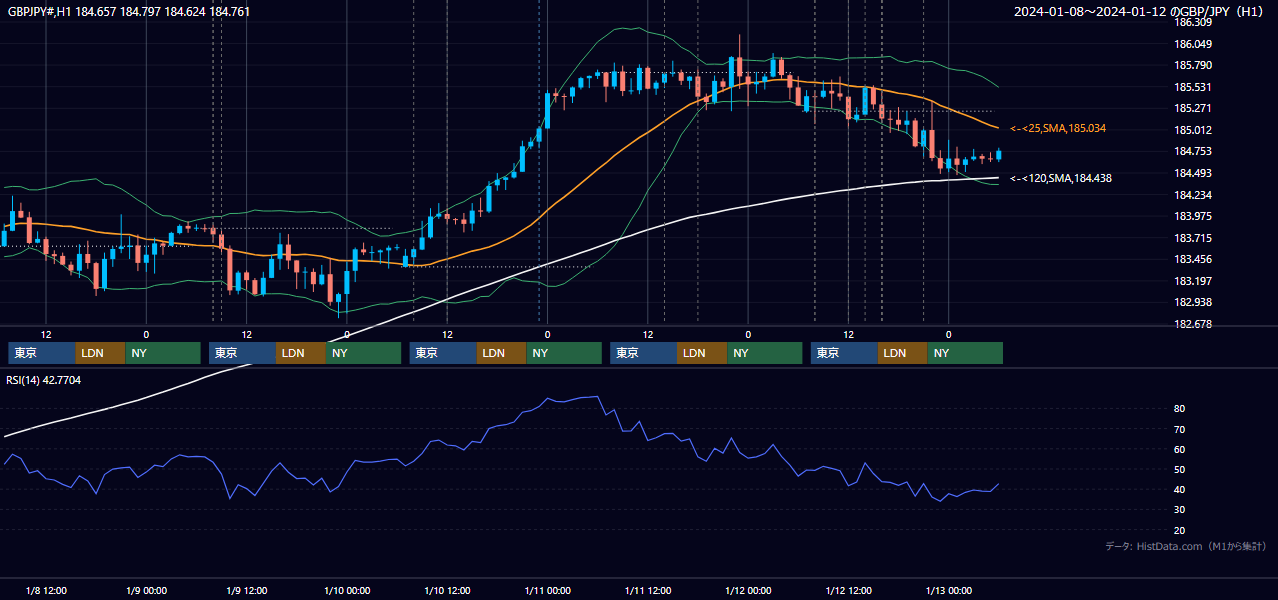Screen dimensions: 1278x600
Task: Click price axis value 183.715
Action: (x=1192, y=238)
